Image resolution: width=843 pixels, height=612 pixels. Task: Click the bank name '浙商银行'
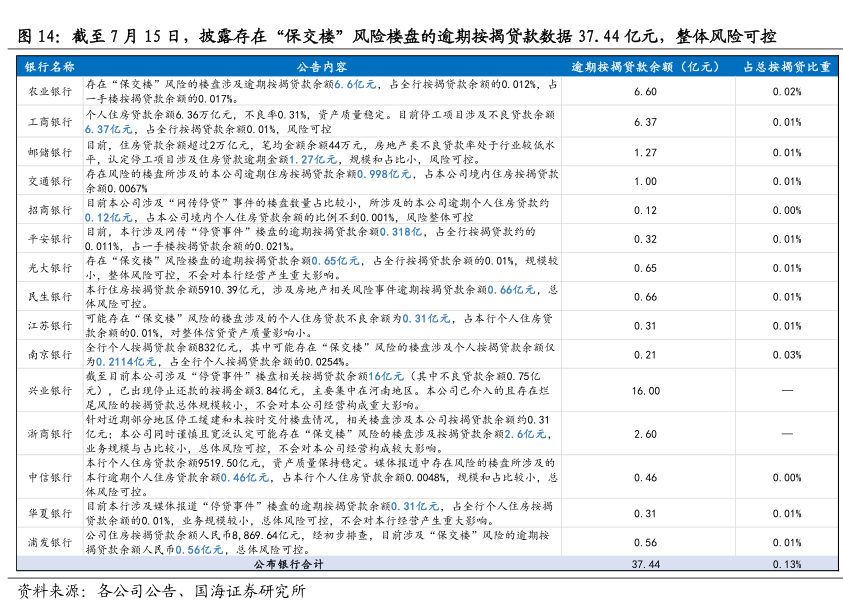[50, 434]
